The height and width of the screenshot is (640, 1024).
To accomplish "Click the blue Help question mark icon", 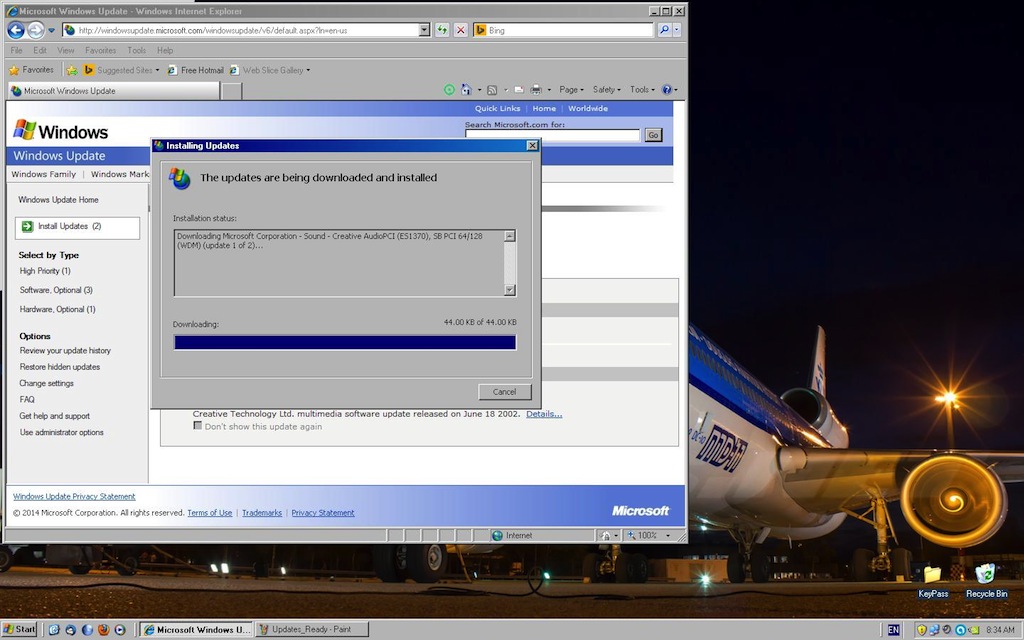I will click(667, 89).
